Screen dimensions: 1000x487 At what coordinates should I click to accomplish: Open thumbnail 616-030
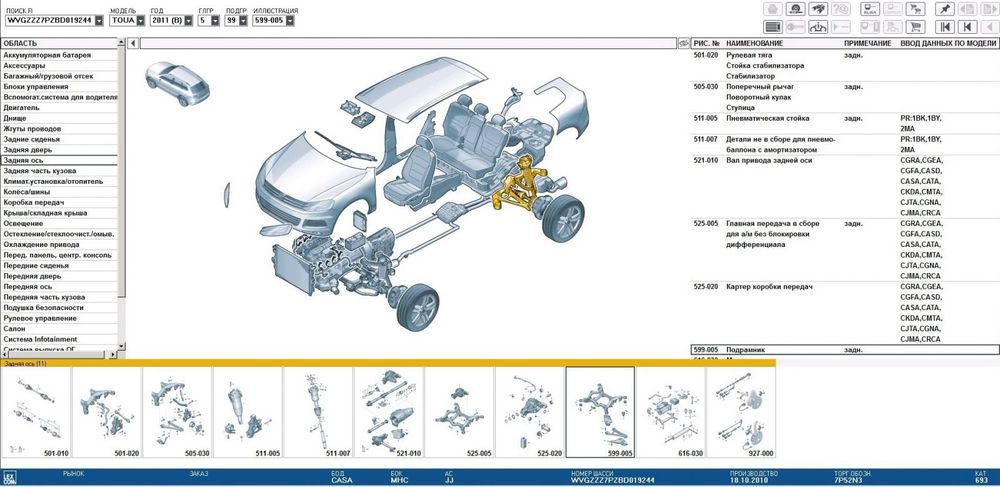pos(670,412)
